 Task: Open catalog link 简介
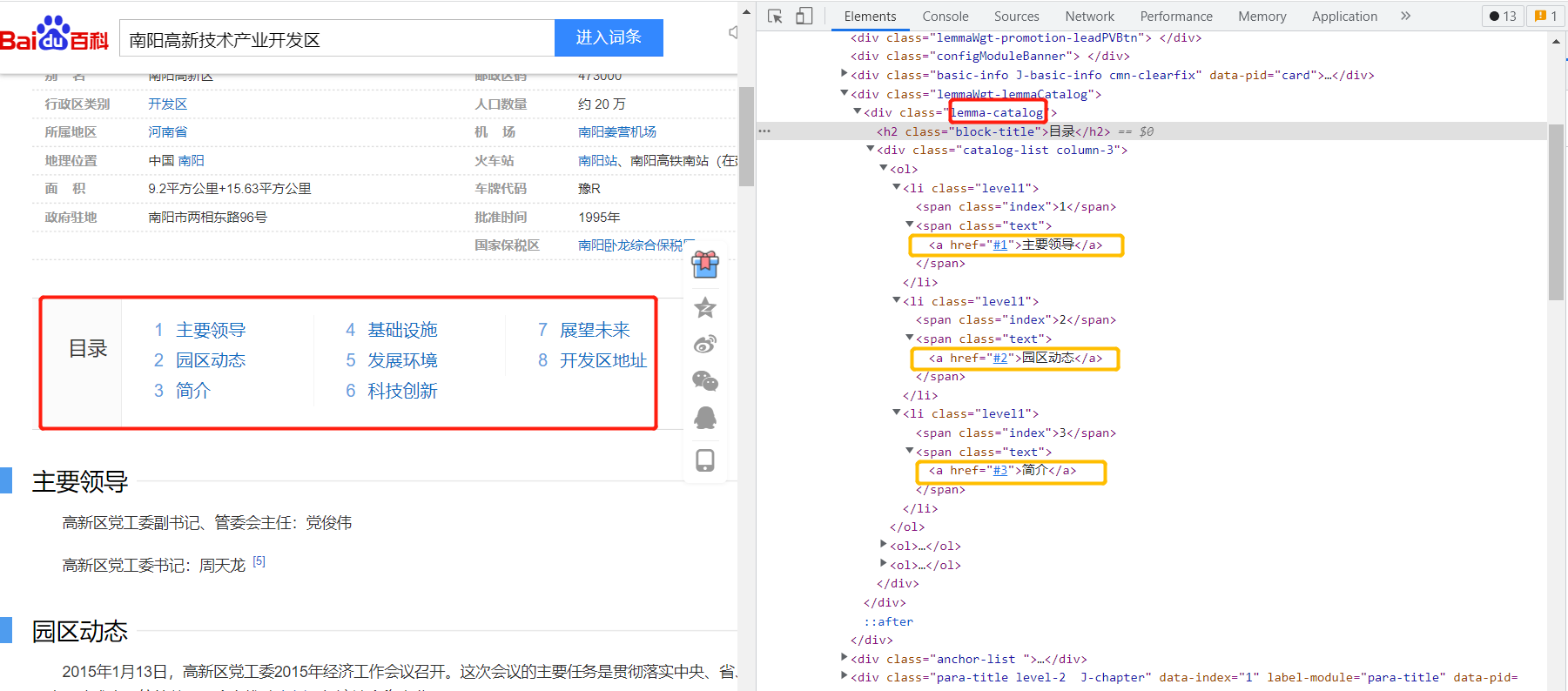[193, 391]
